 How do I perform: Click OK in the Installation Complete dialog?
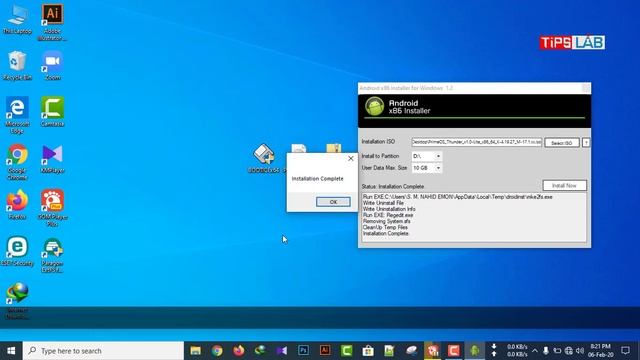click(x=333, y=202)
